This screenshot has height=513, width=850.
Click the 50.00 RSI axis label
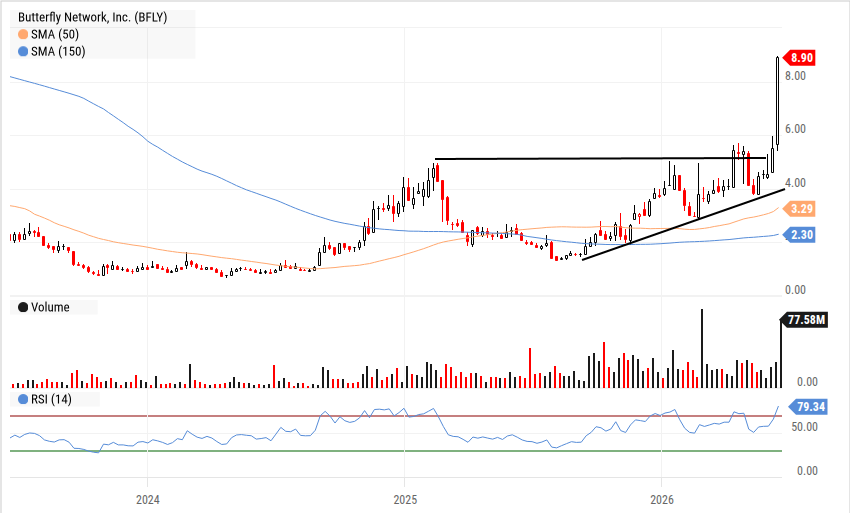804,427
